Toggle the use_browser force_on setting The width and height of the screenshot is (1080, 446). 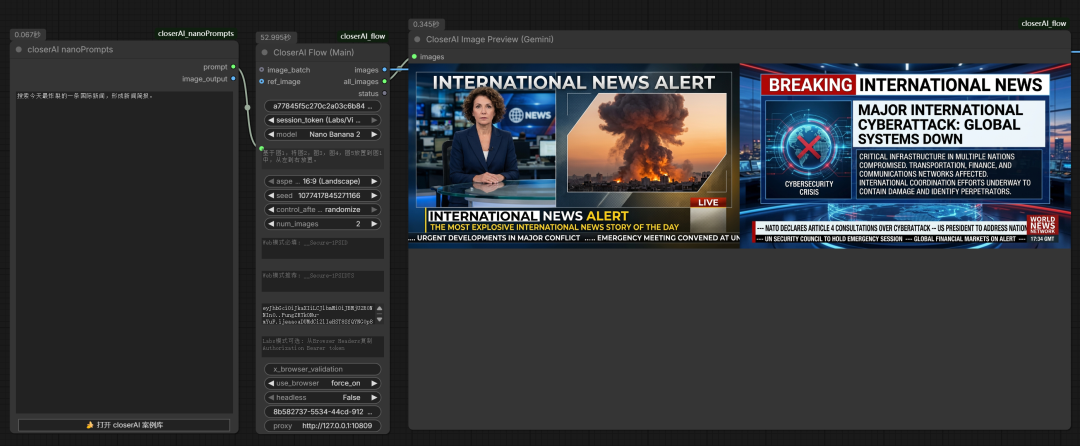(x=322, y=383)
